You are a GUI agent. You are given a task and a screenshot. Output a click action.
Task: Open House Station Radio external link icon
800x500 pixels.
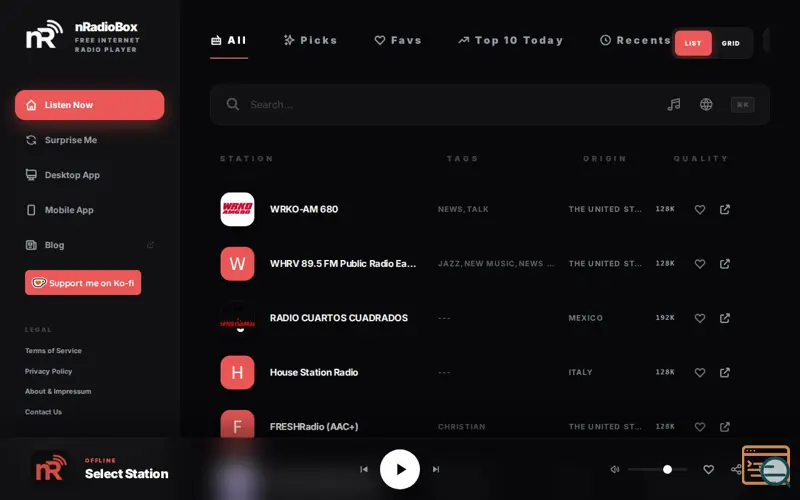point(724,372)
